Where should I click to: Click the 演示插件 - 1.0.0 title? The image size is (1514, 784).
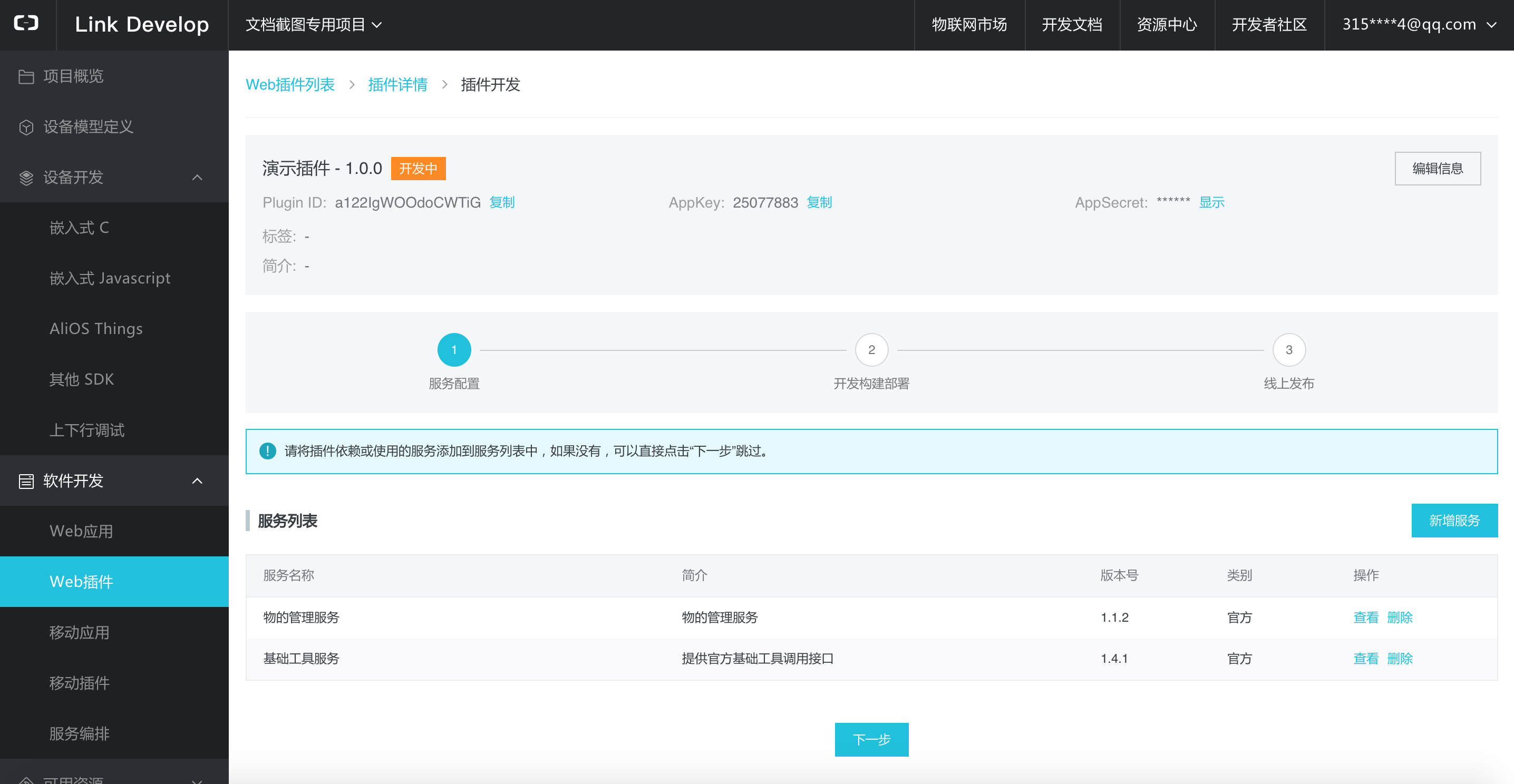[322, 169]
